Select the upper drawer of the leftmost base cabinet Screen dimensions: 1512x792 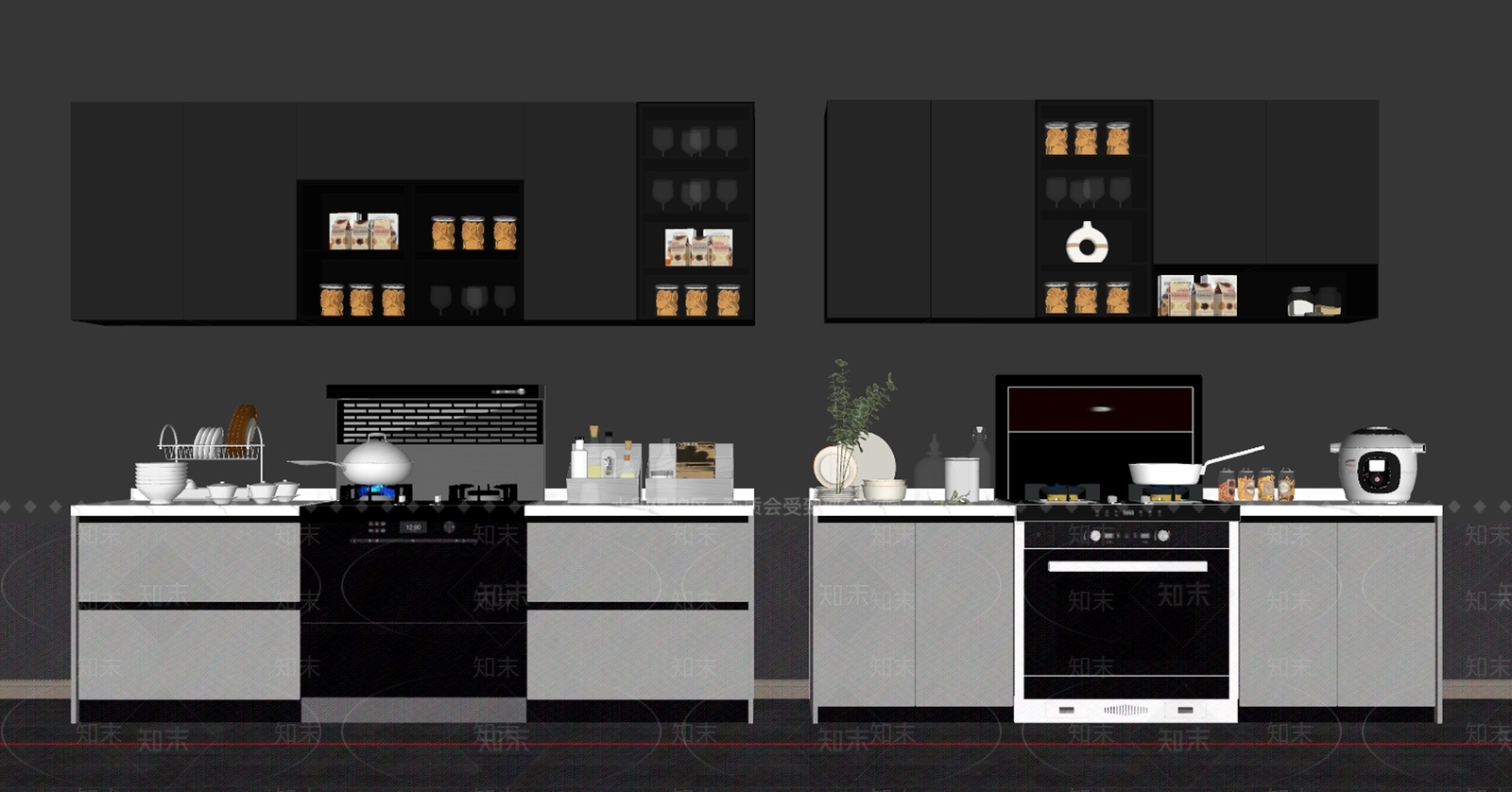pos(188,560)
